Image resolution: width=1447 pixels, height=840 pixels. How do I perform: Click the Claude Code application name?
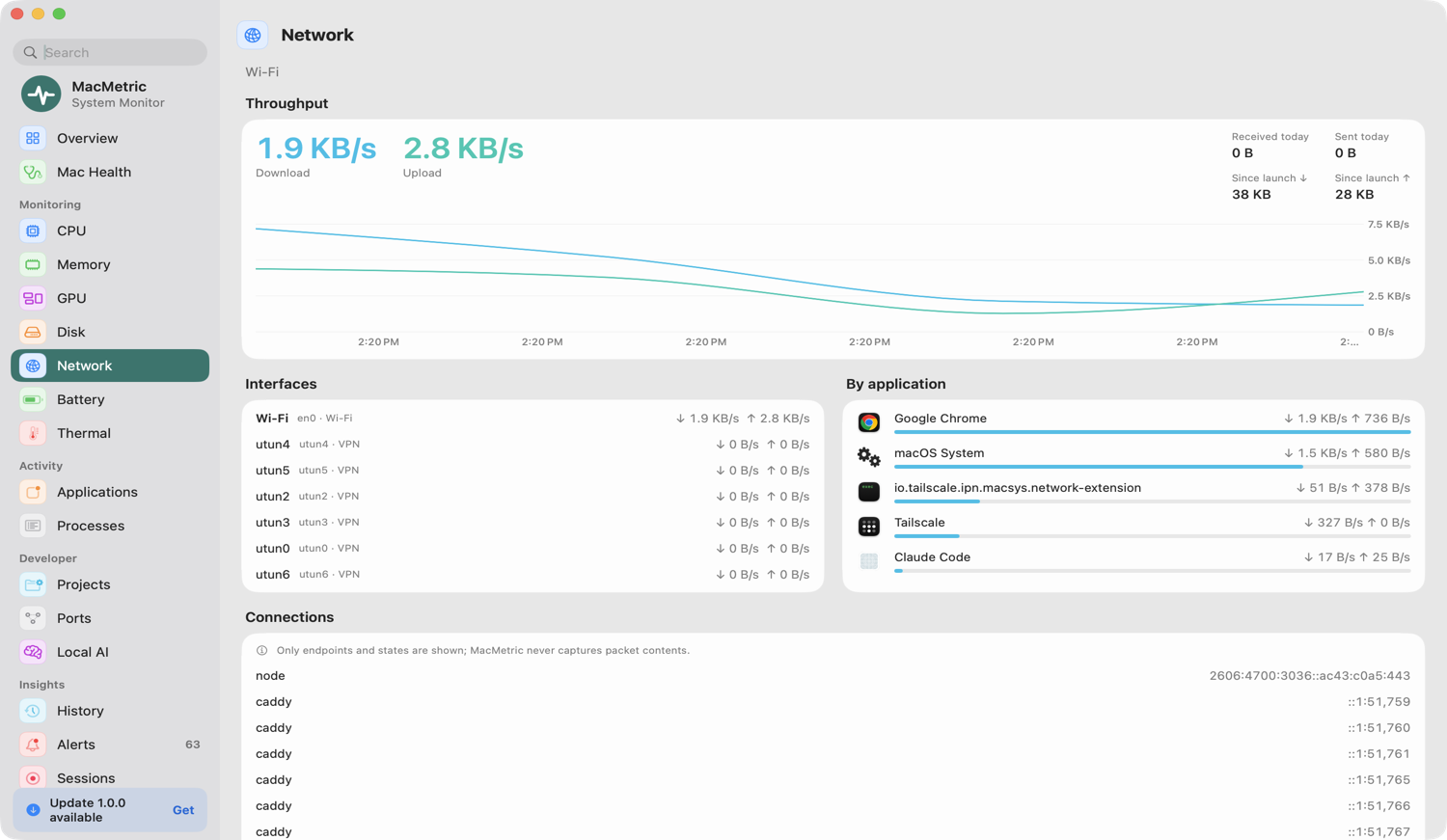[932, 557]
